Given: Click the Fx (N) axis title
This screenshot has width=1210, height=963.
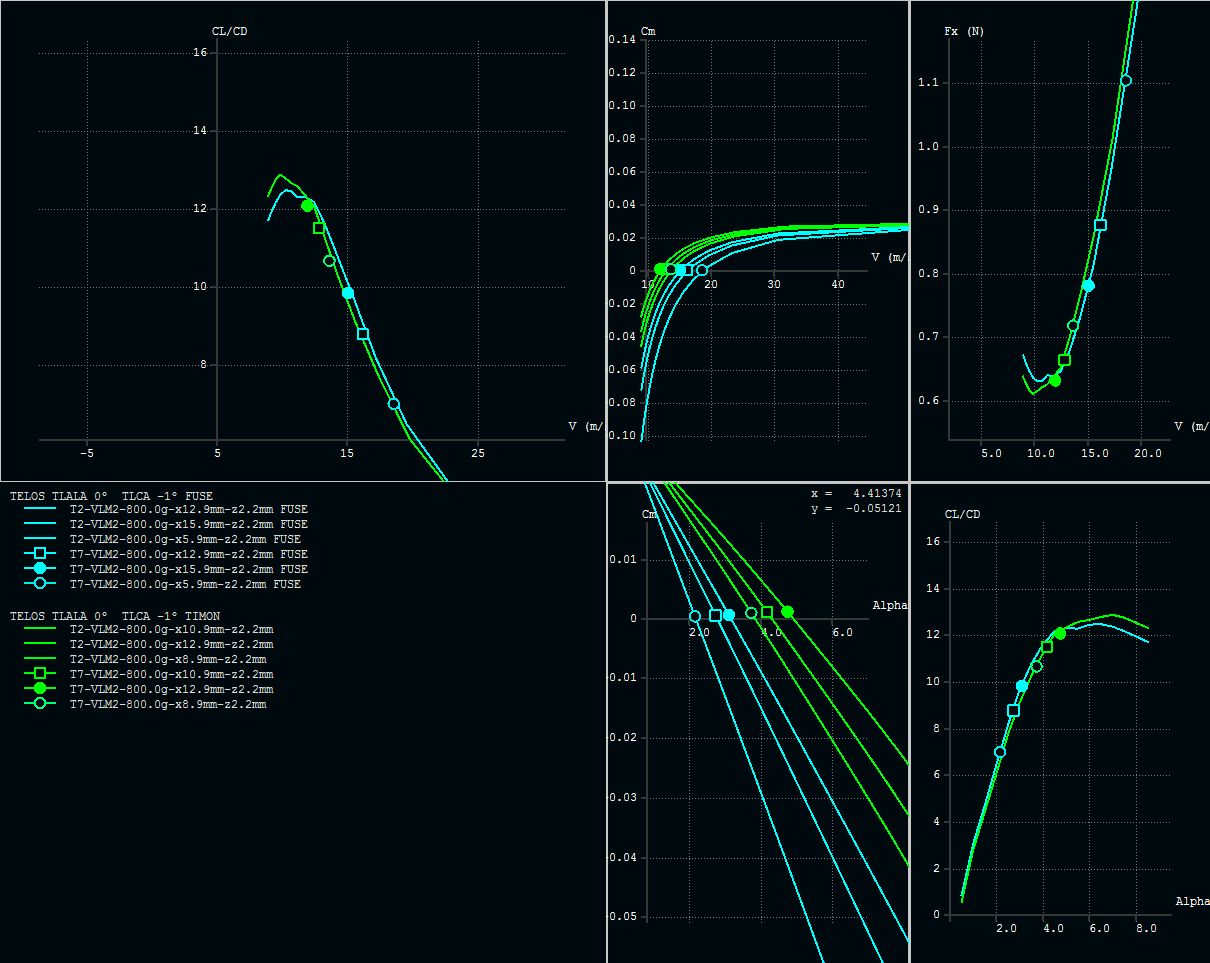Looking at the screenshot, I should click(x=964, y=31).
